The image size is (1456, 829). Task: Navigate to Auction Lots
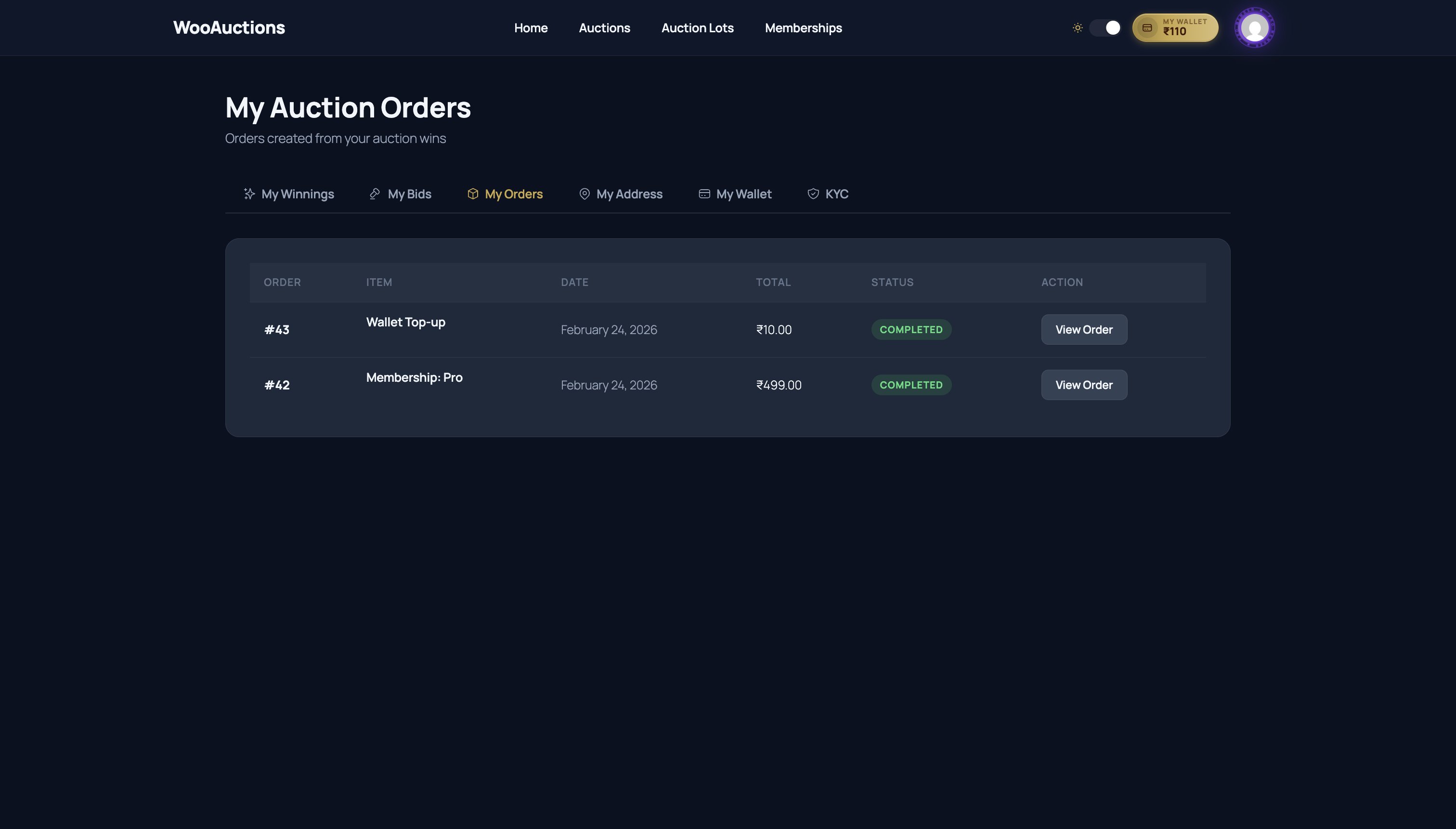pos(698,27)
